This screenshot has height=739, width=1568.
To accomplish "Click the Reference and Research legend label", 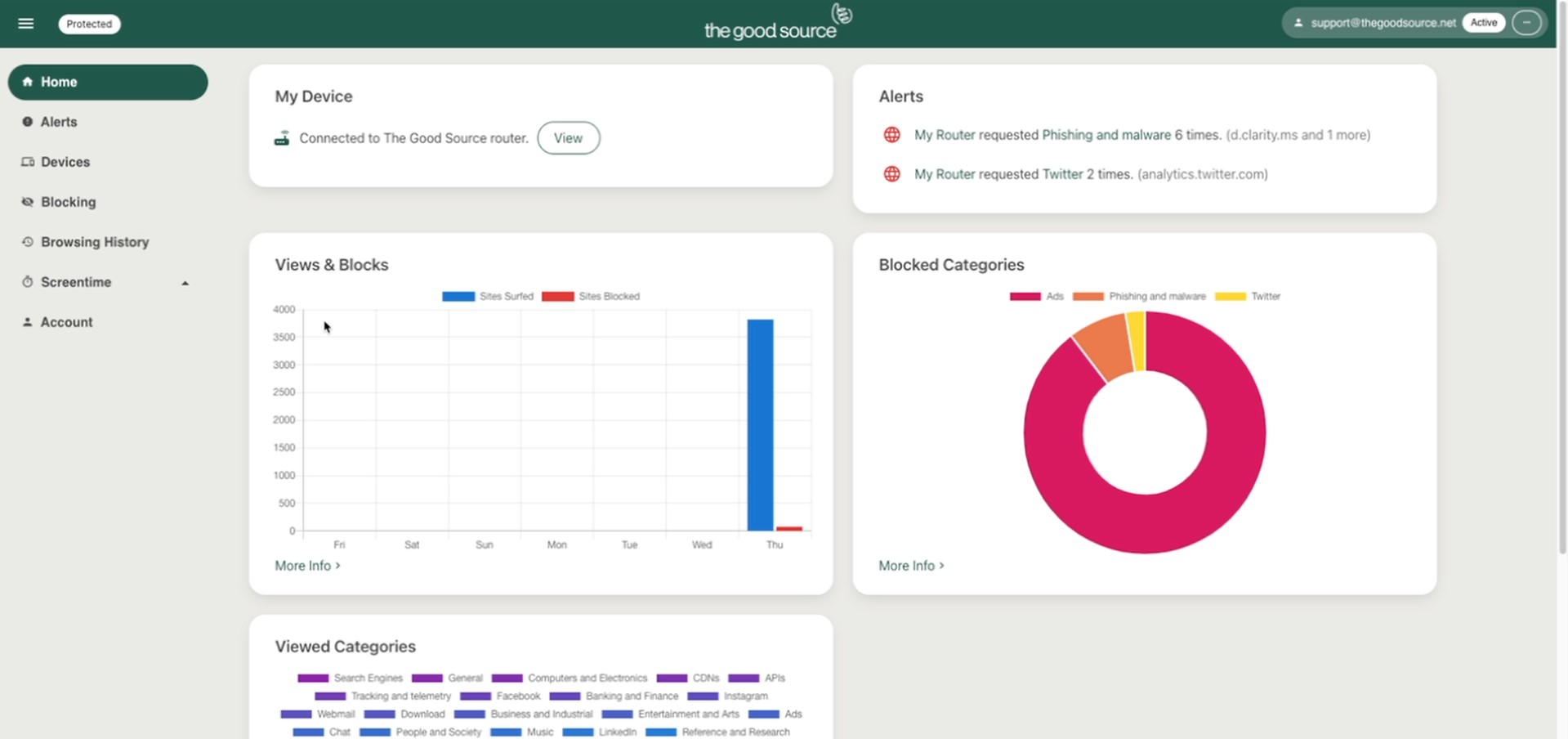I will (736, 732).
